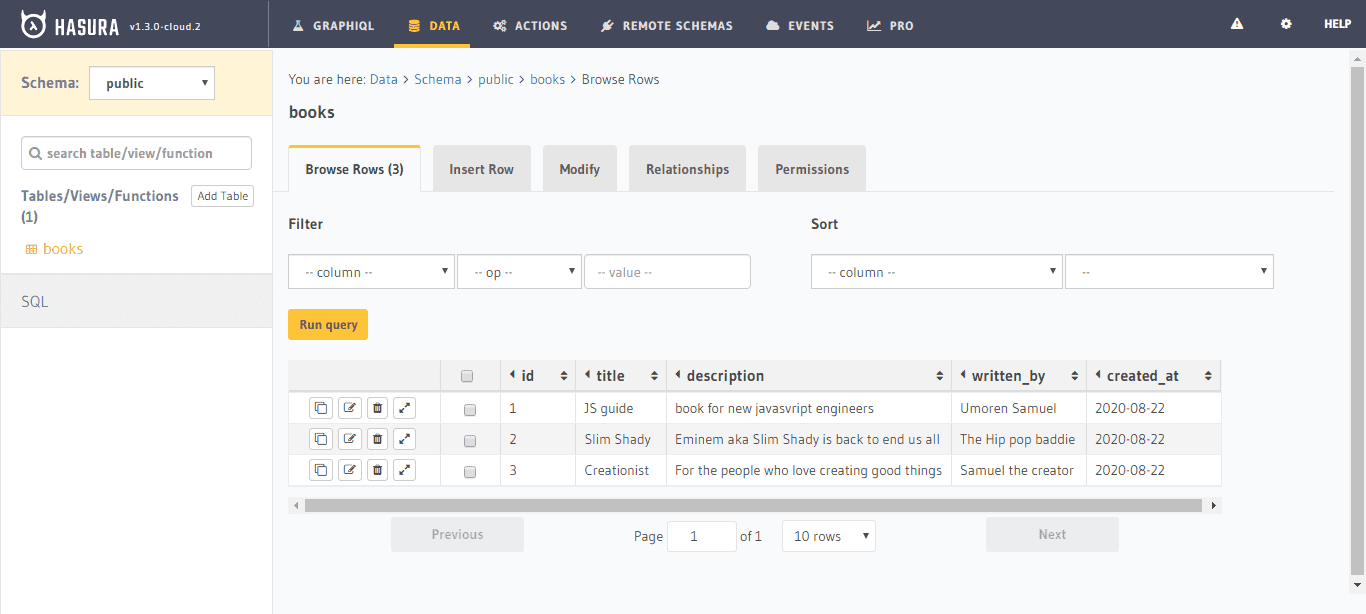Click the search table/view/function field
The image size is (1366, 614).
click(x=137, y=153)
